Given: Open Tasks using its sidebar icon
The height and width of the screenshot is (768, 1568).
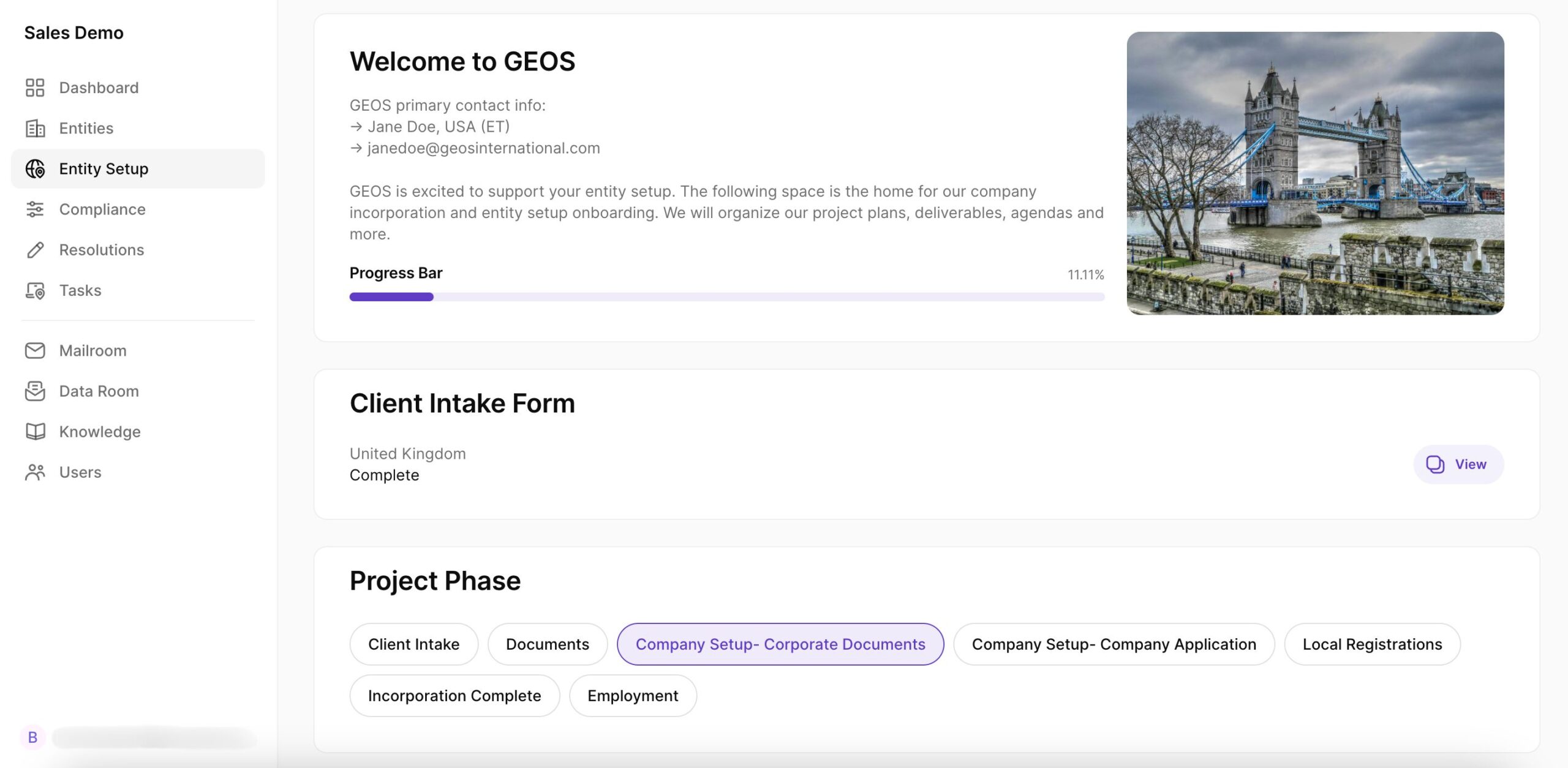Looking at the screenshot, I should 35,290.
